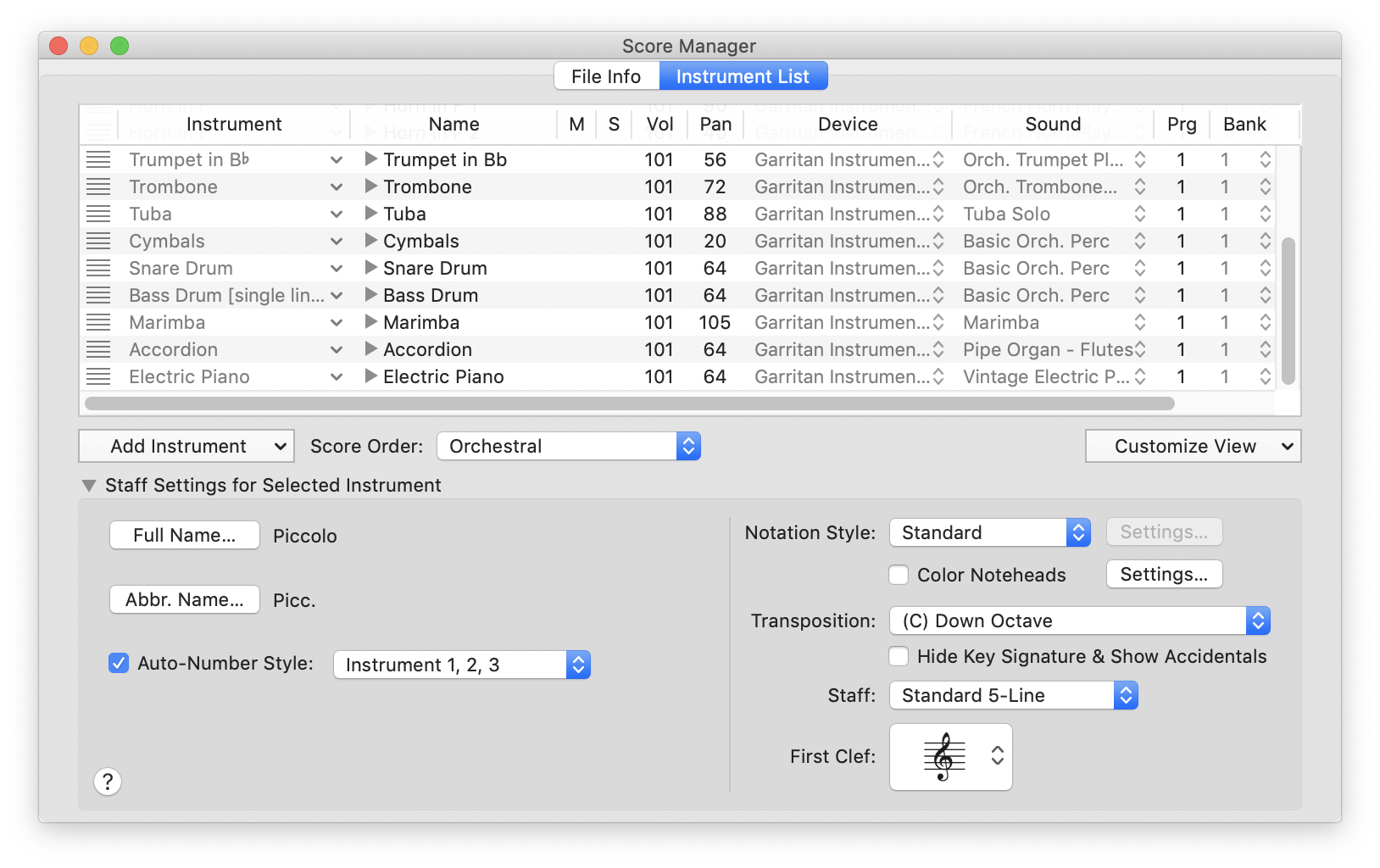Viewport: 1380px width, 868px height.
Task: Click the horizontal scrollbar under the instrument list
Action: click(629, 403)
